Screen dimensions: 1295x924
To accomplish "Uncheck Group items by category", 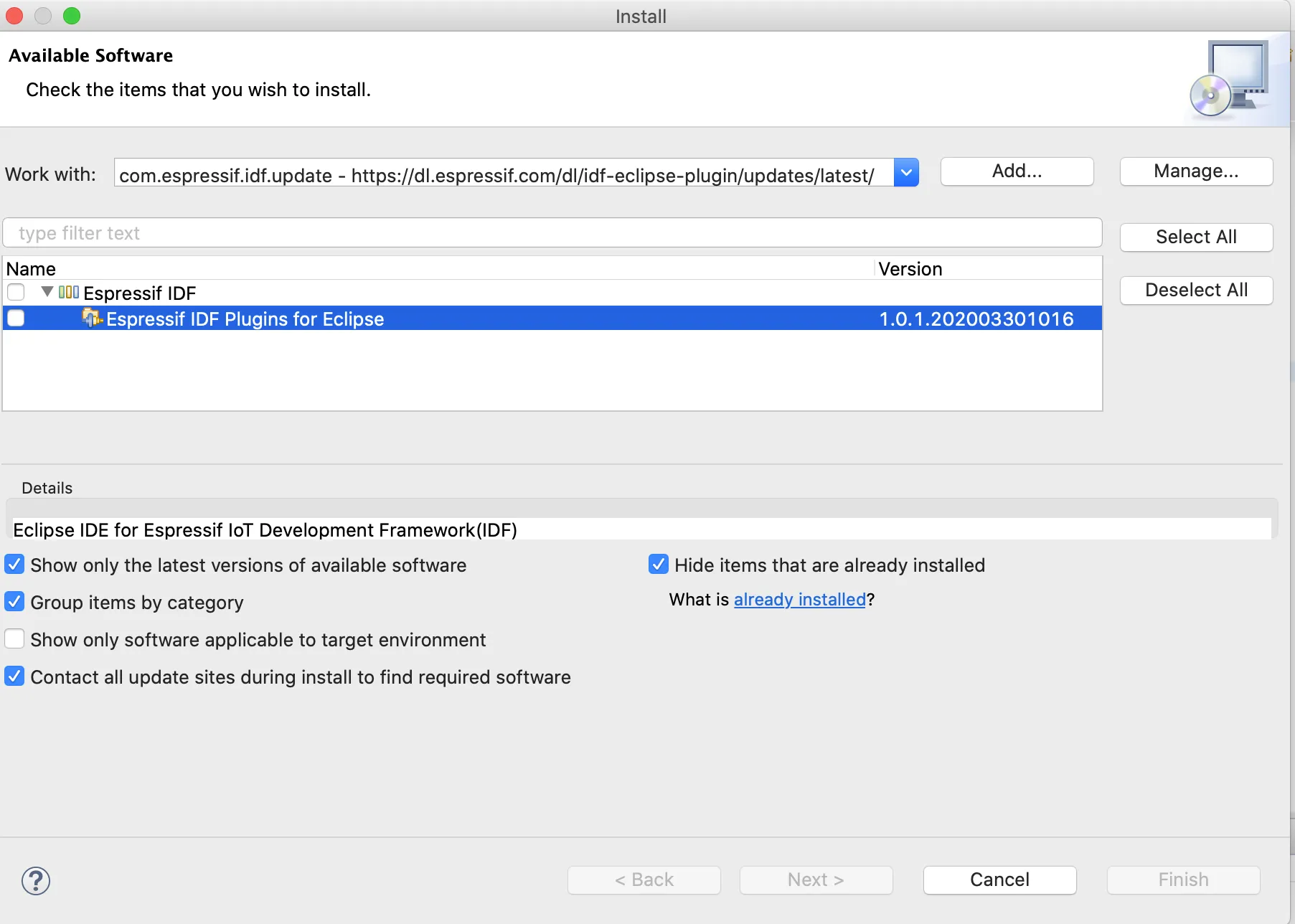I will (x=14, y=602).
